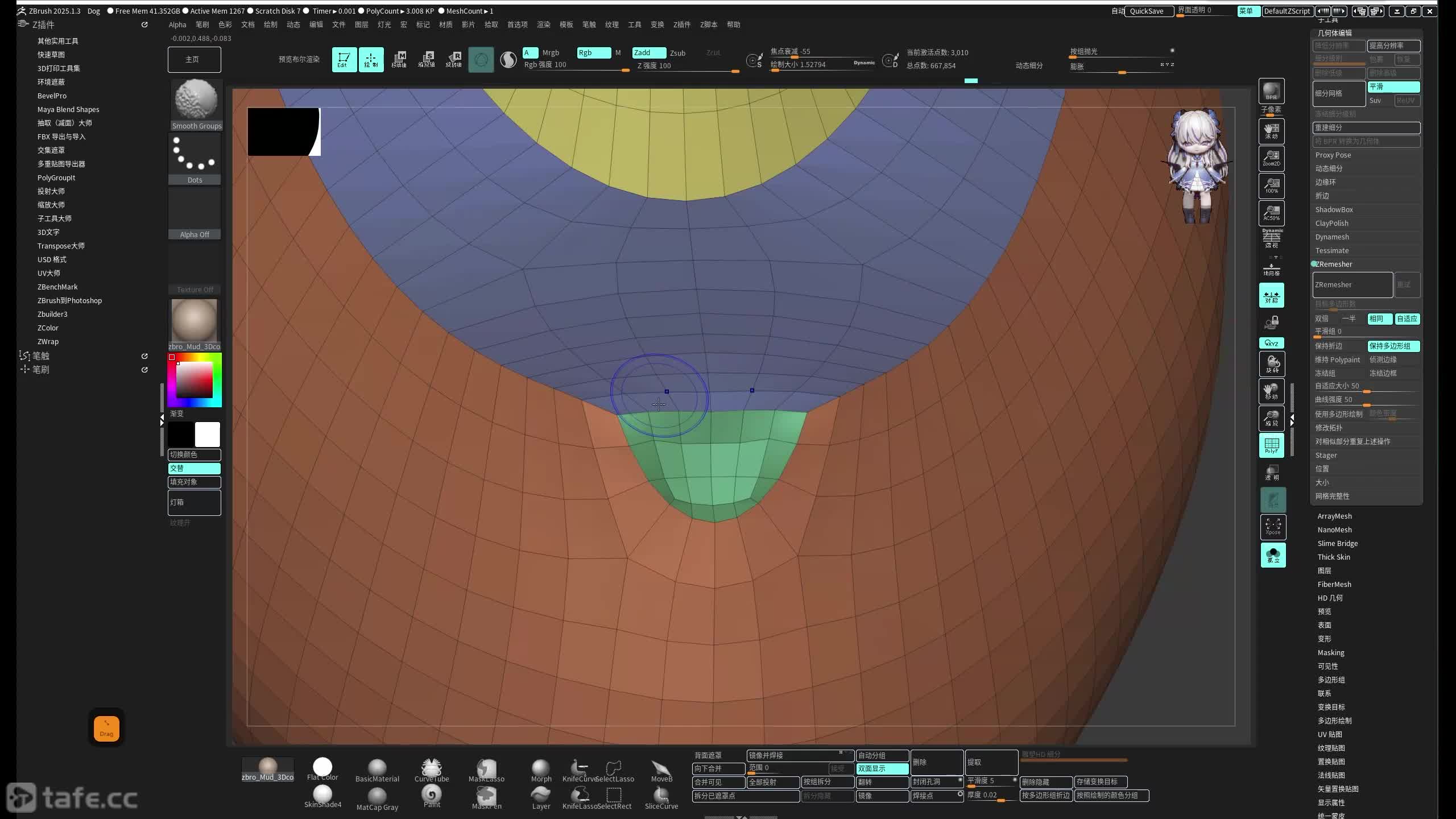Choose the Flat Color material
1456x819 pixels.
[x=322, y=770]
